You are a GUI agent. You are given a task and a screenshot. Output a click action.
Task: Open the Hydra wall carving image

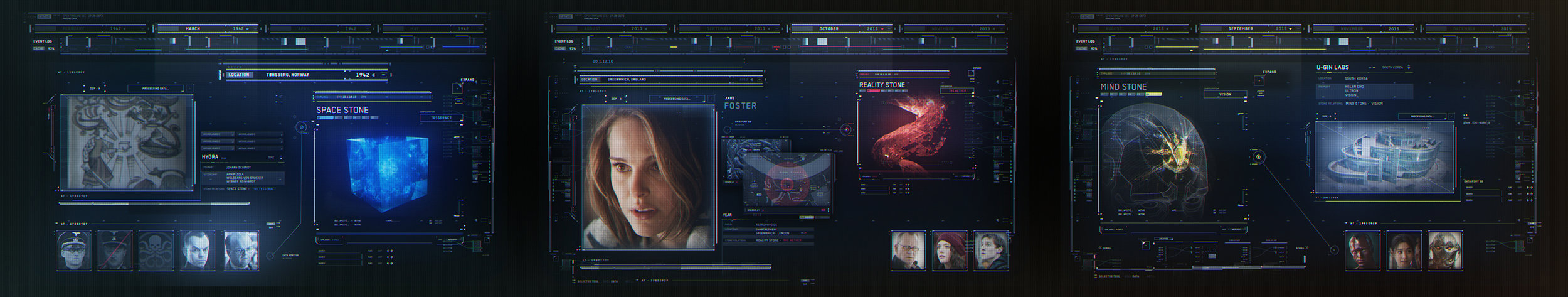pos(127,143)
